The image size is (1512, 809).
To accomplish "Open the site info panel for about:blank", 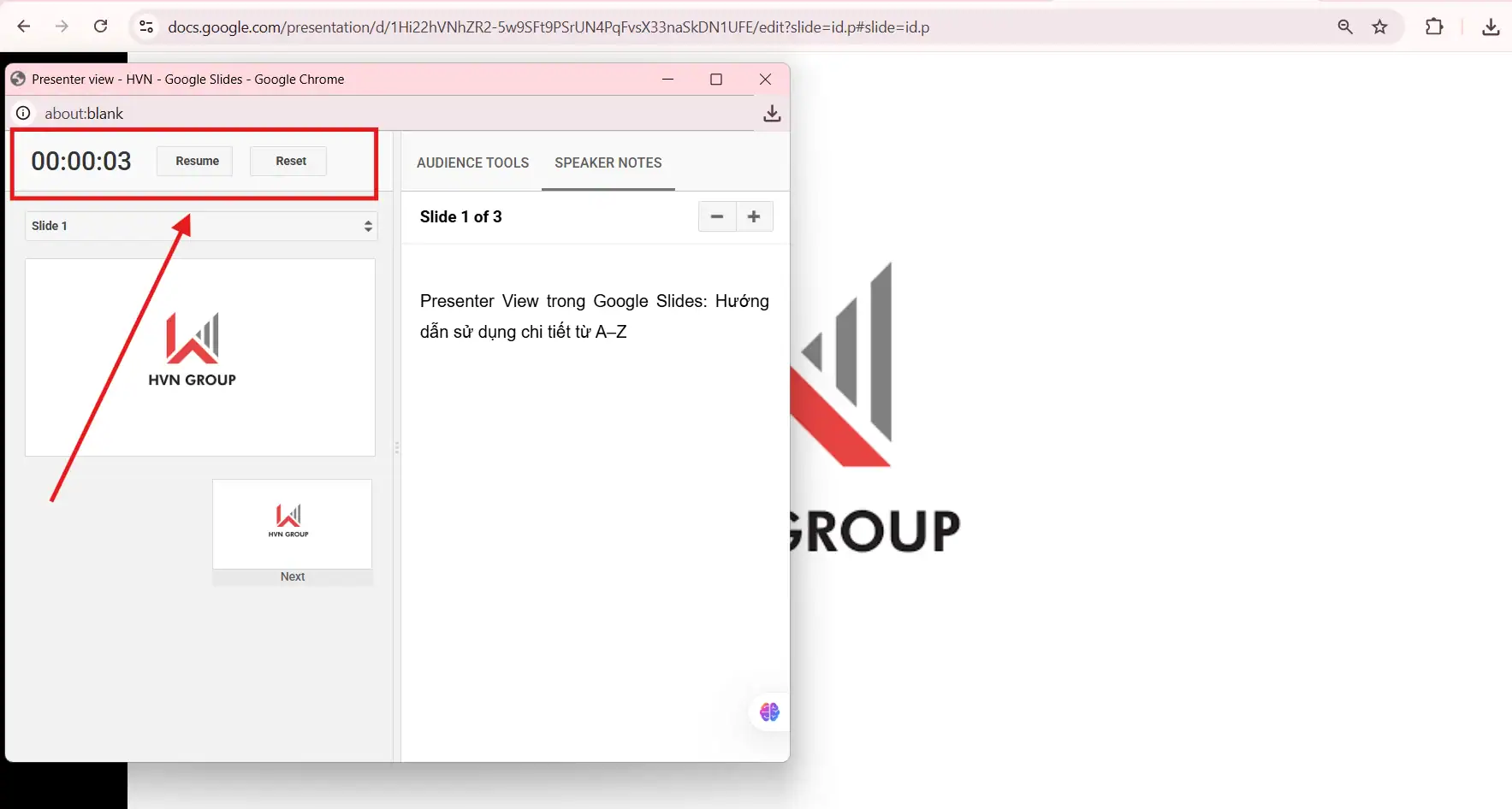I will (x=22, y=113).
